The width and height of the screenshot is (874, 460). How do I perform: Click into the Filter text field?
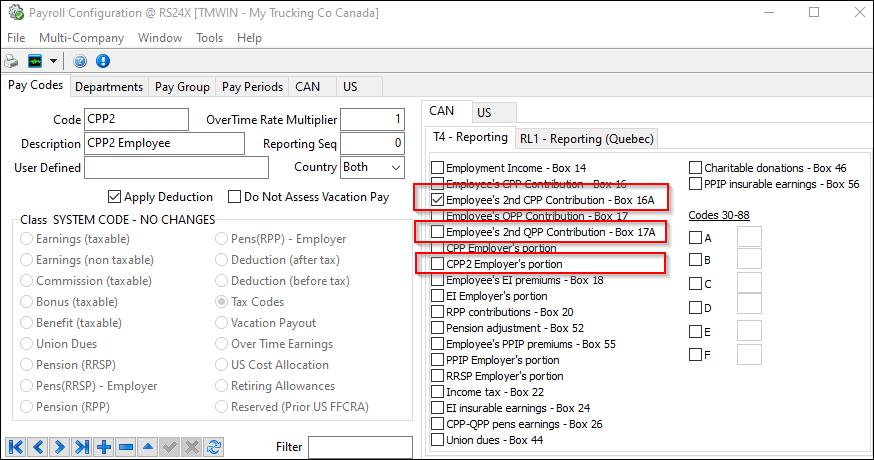359,447
